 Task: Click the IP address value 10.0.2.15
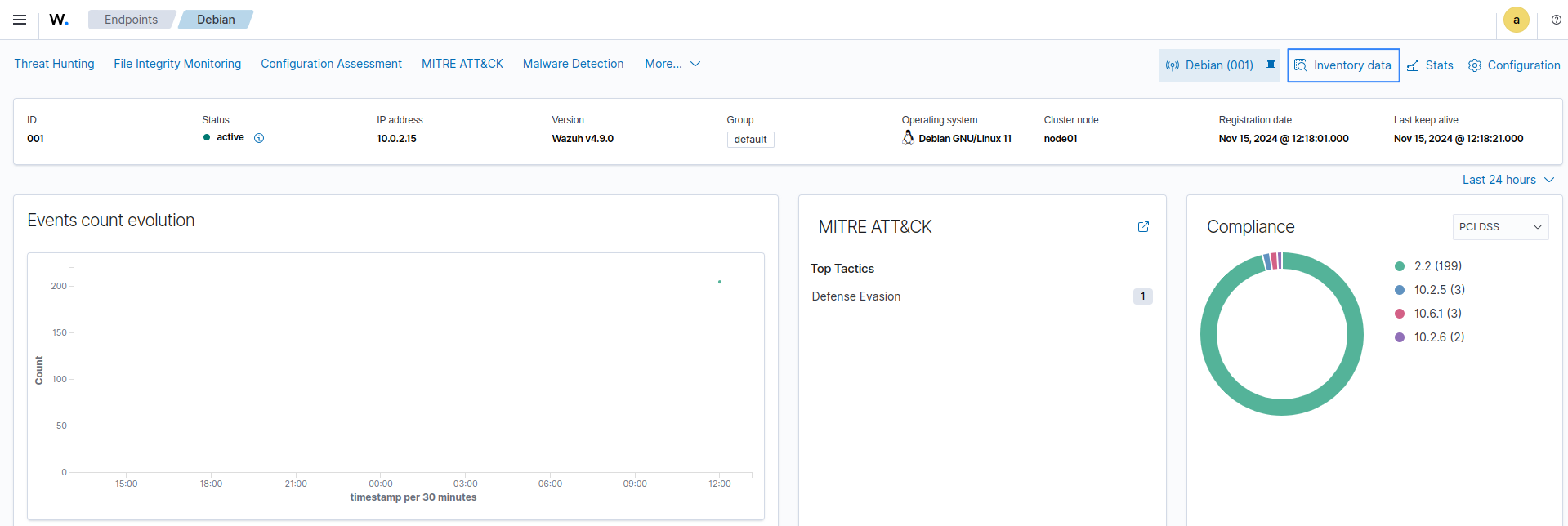[x=396, y=139]
